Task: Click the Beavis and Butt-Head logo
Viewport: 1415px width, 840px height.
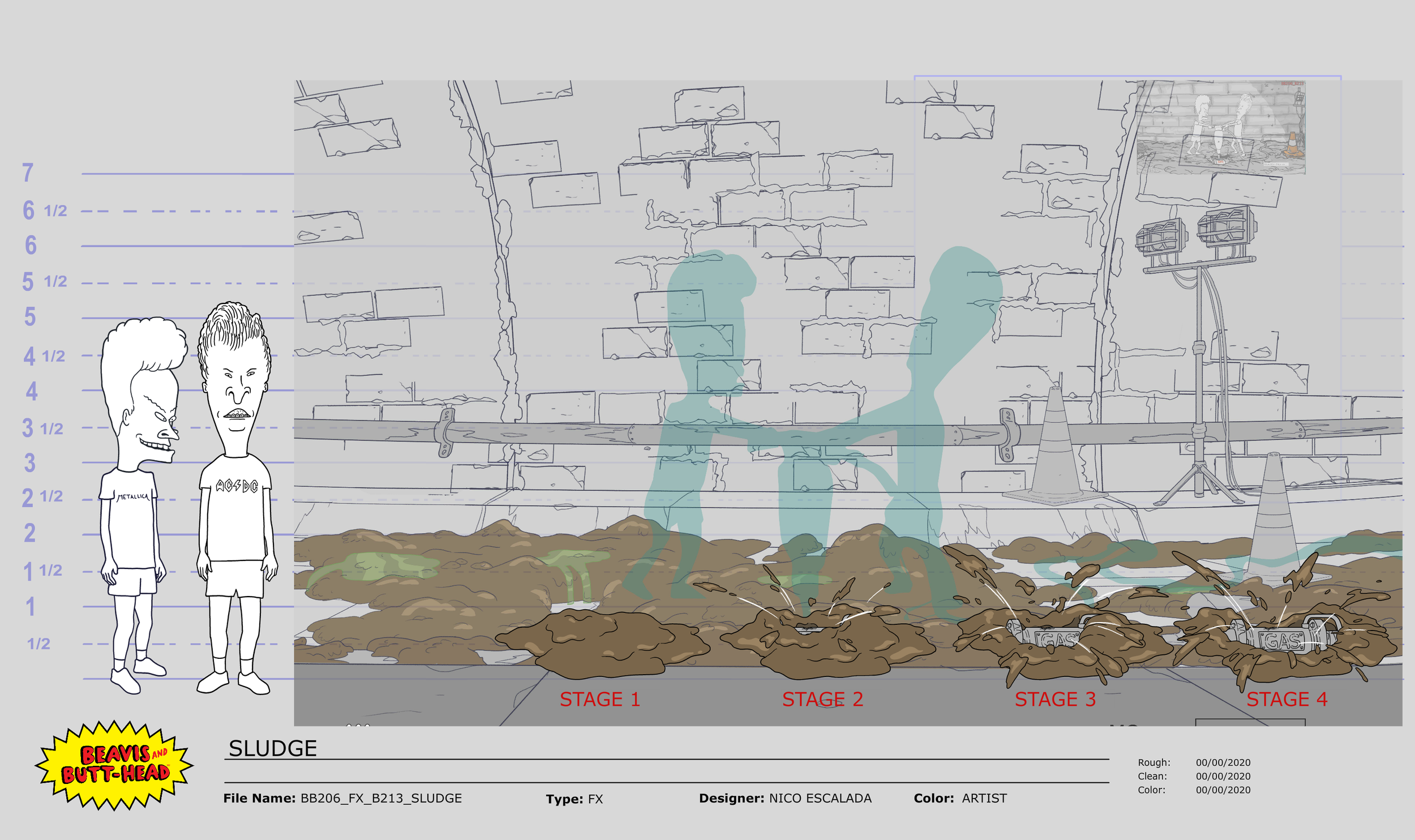Action: click(115, 764)
